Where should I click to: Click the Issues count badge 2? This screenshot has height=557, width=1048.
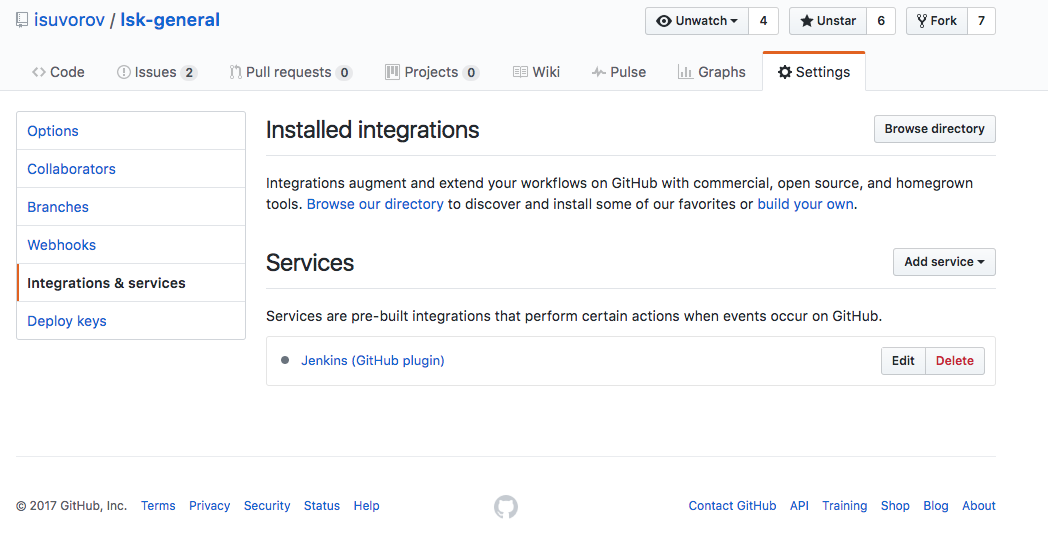(189, 73)
